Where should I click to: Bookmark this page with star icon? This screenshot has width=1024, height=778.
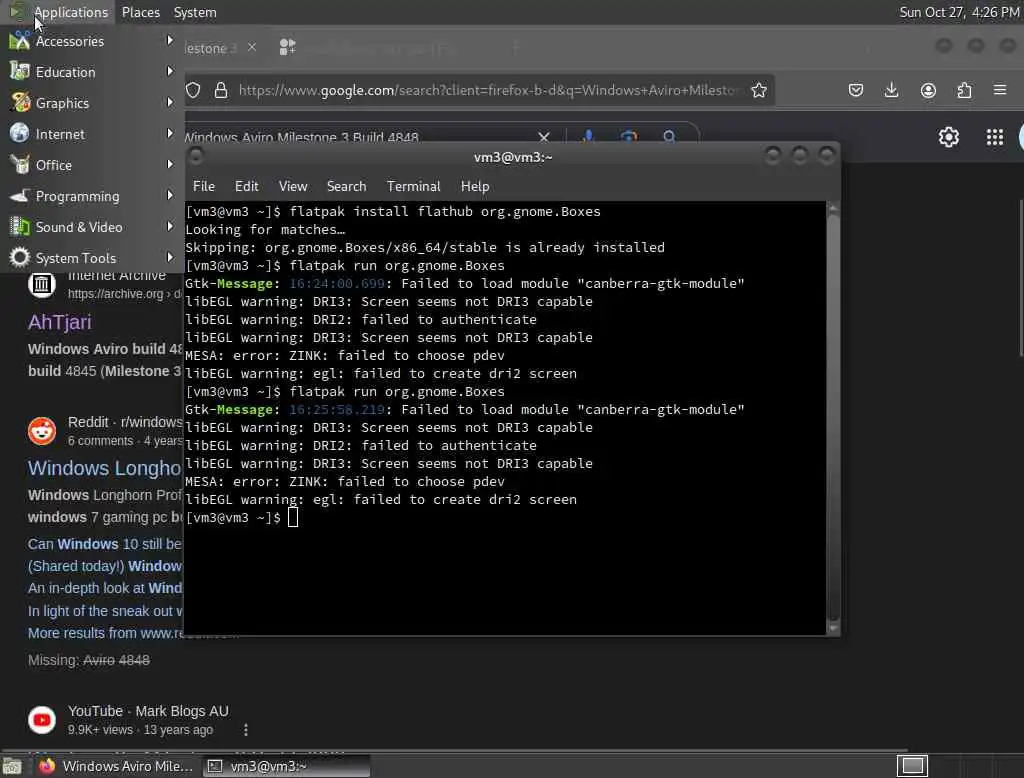[759, 90]
